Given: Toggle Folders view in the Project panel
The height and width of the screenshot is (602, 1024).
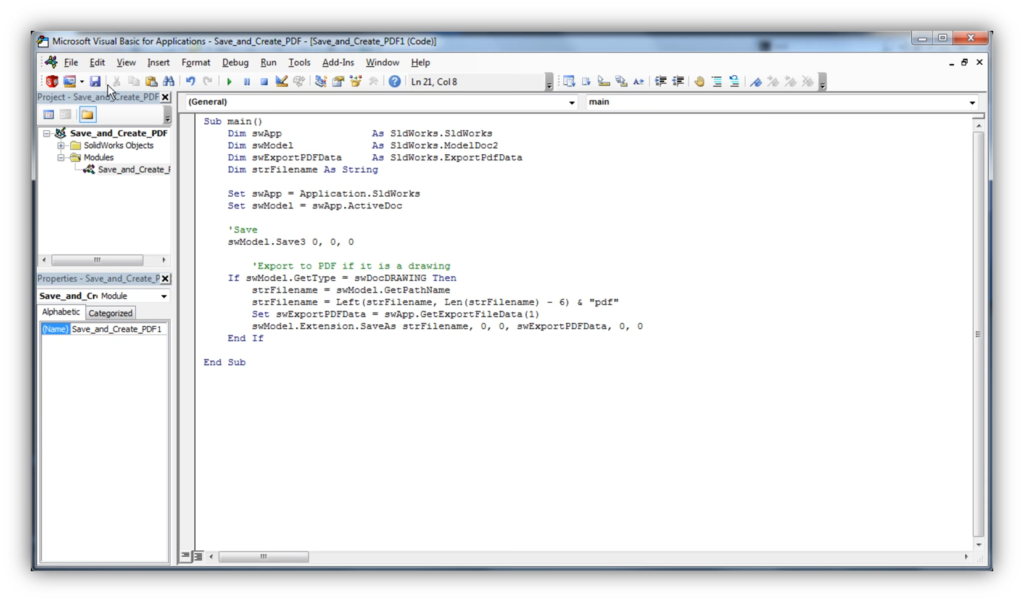Looking at the screenshot, I should (x=87, y=115).
